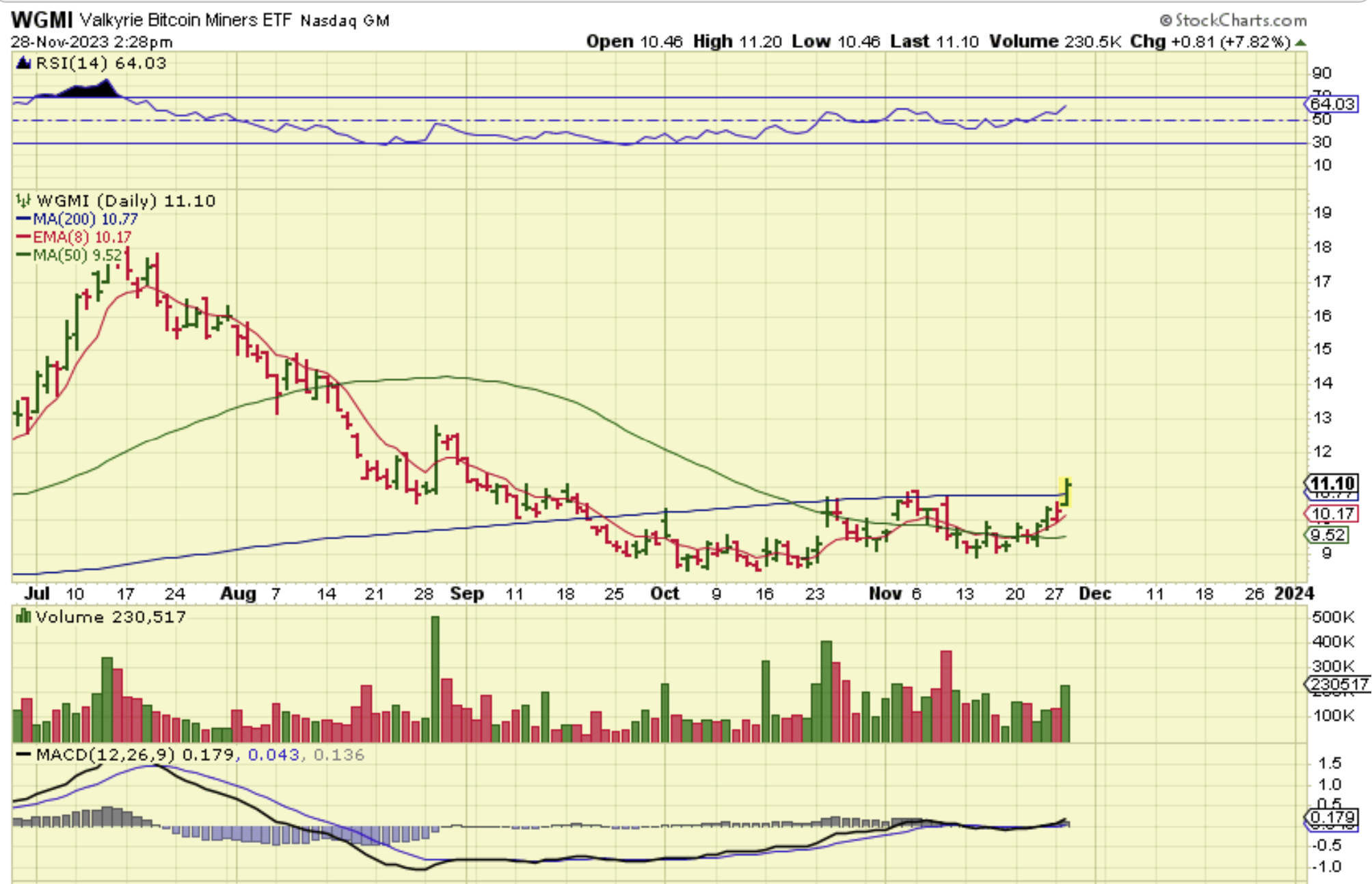Click the green up-arrow beside Chg percentage
This screenshot has height=884, width=1372.
[x=1300, y=42]
